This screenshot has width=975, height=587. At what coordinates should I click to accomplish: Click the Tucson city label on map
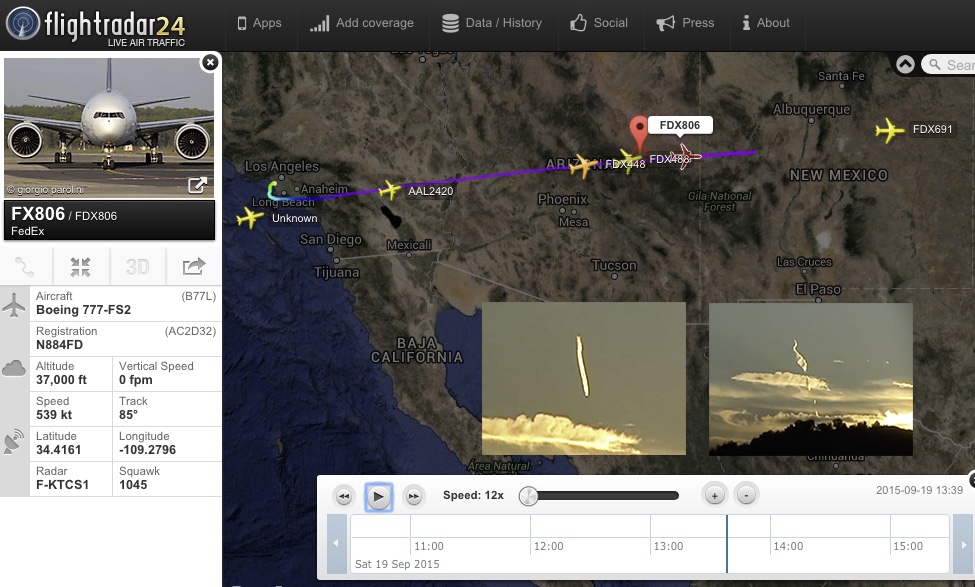[x=614, y=266]
